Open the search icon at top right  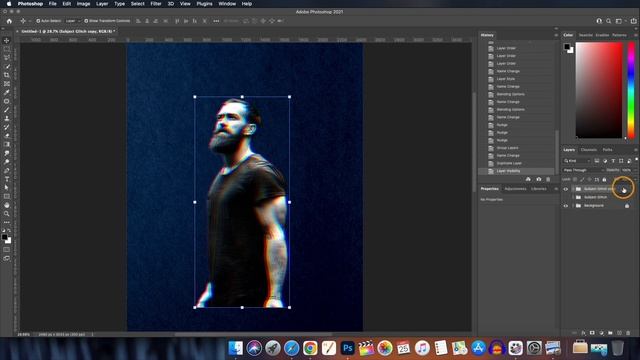[608, 21]
